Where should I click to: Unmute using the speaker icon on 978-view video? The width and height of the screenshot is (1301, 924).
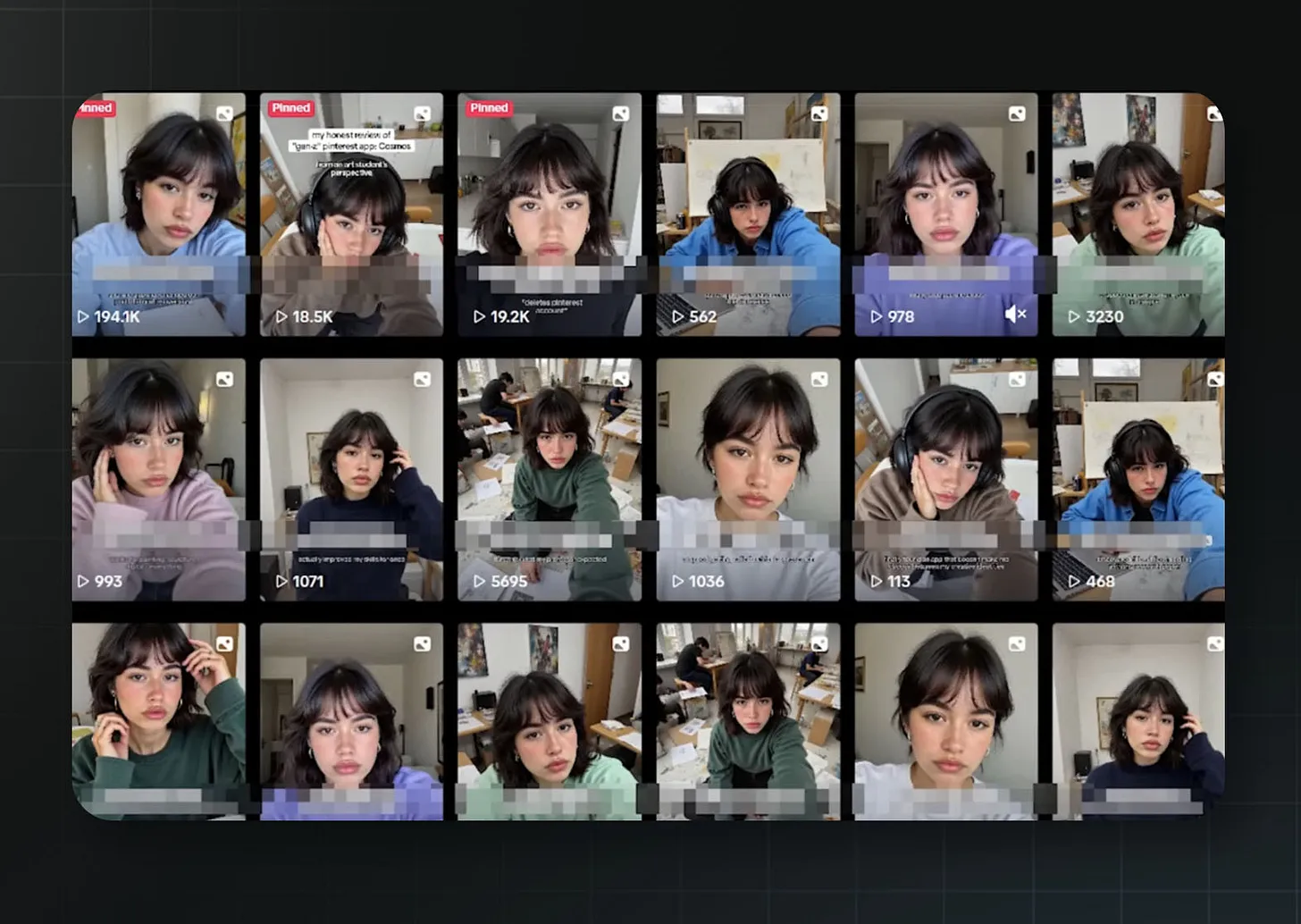point(1015,315)
